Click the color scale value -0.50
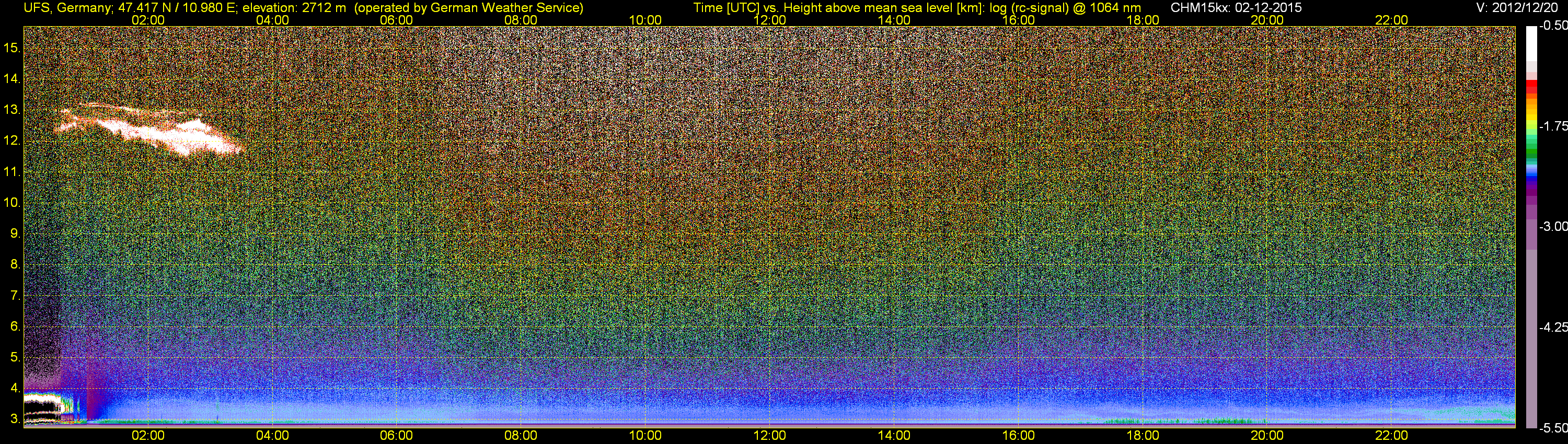This screenshot has height=444, width=1568. pos(1553,26)
